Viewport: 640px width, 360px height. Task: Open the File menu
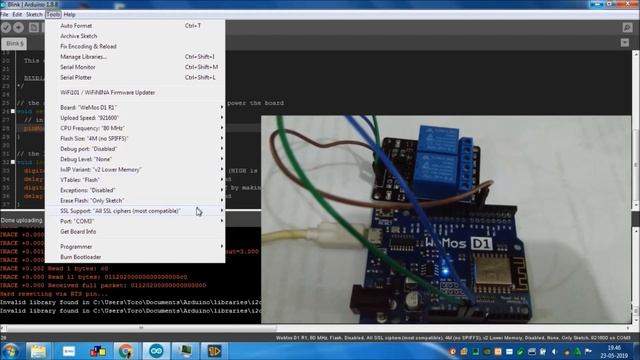click(x=4, y=14)
